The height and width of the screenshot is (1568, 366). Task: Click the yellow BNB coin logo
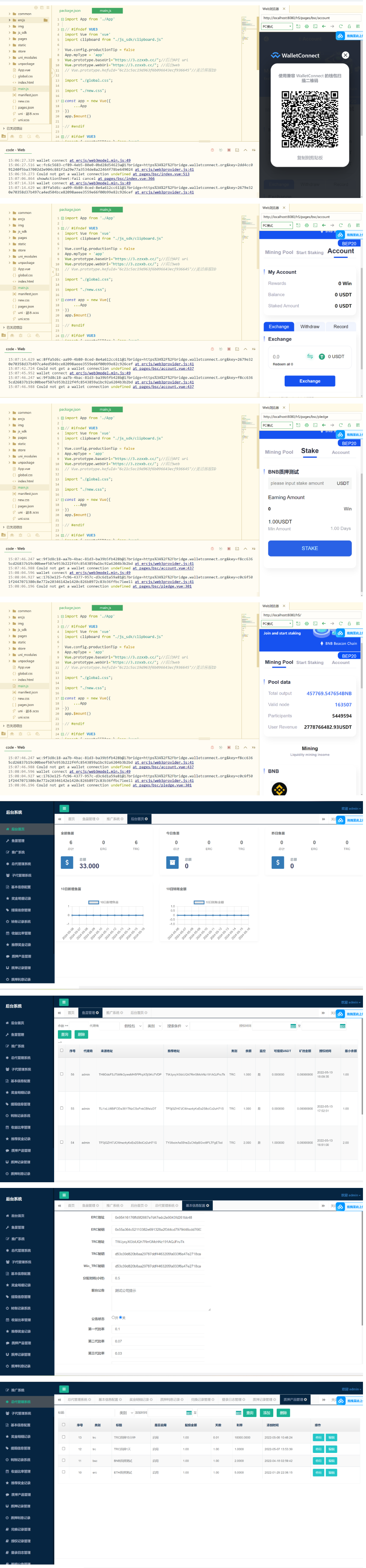pos(279,789)
